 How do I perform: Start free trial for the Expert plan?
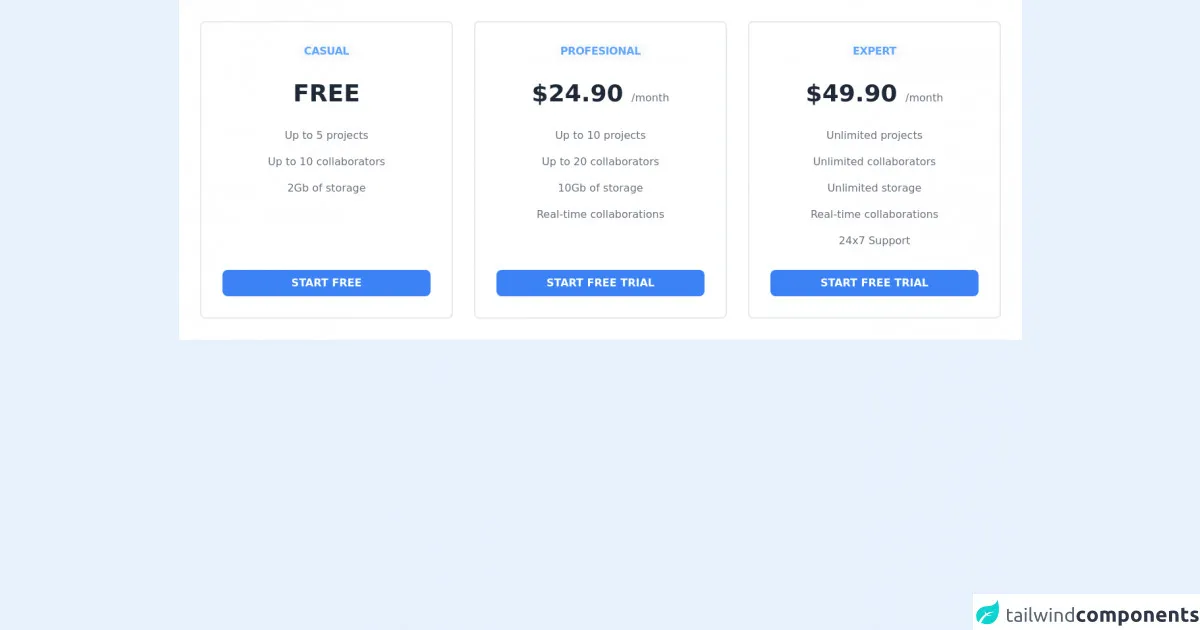coord(874,283)
